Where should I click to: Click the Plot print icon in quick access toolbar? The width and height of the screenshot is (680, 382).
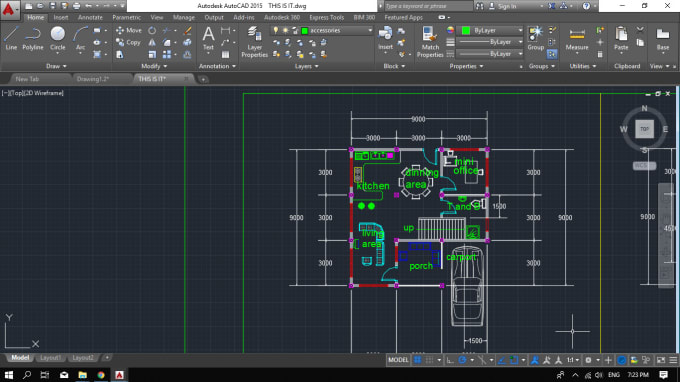[76, 6]
